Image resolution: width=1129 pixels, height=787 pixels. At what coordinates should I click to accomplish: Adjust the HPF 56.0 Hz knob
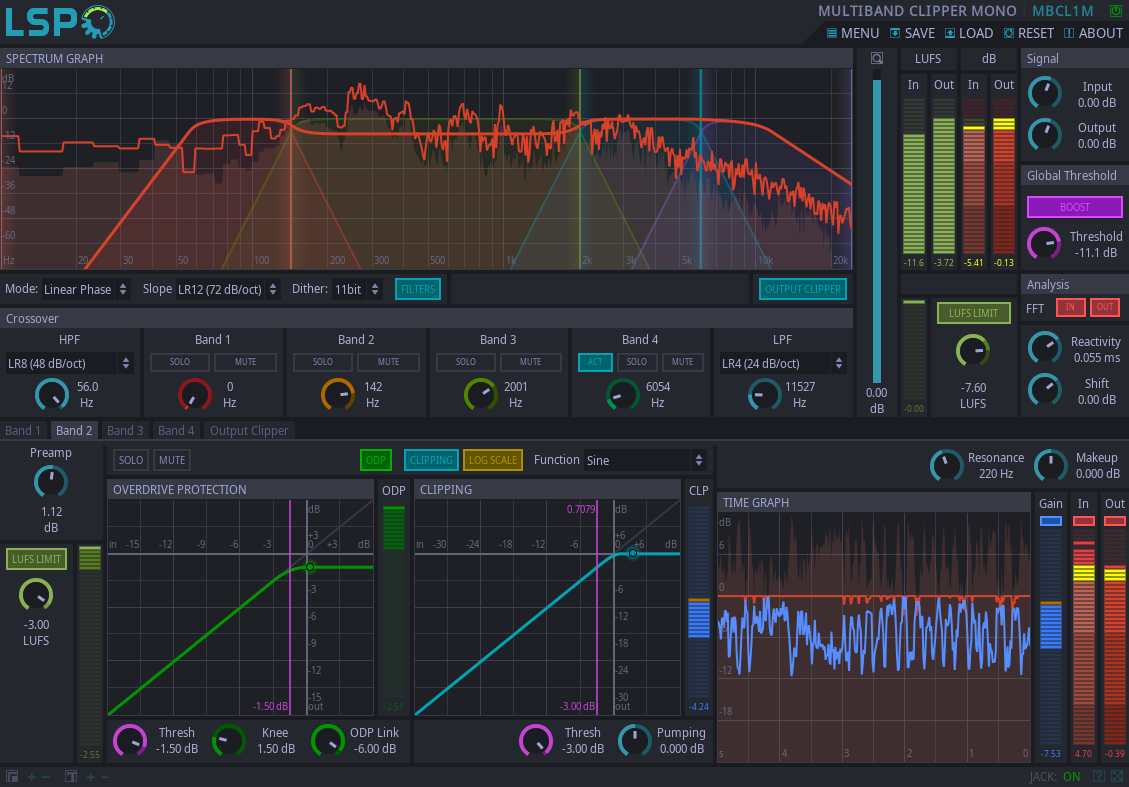pyautogui.click(x=52, y=395)
